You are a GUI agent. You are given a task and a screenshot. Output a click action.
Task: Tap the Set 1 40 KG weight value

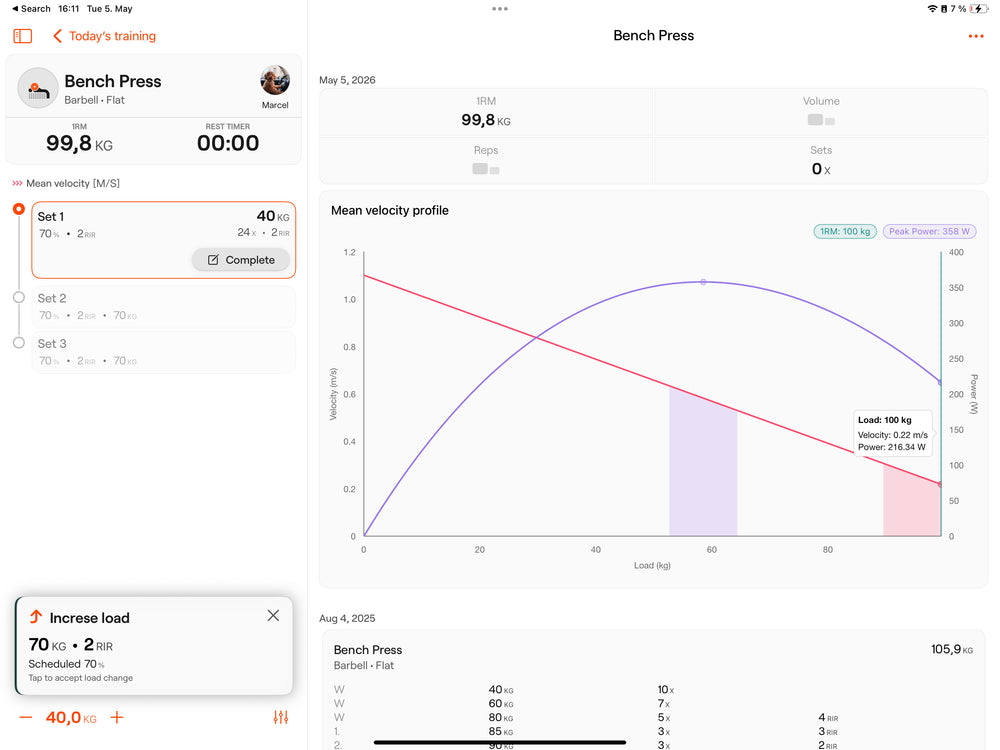coord(273,216)
